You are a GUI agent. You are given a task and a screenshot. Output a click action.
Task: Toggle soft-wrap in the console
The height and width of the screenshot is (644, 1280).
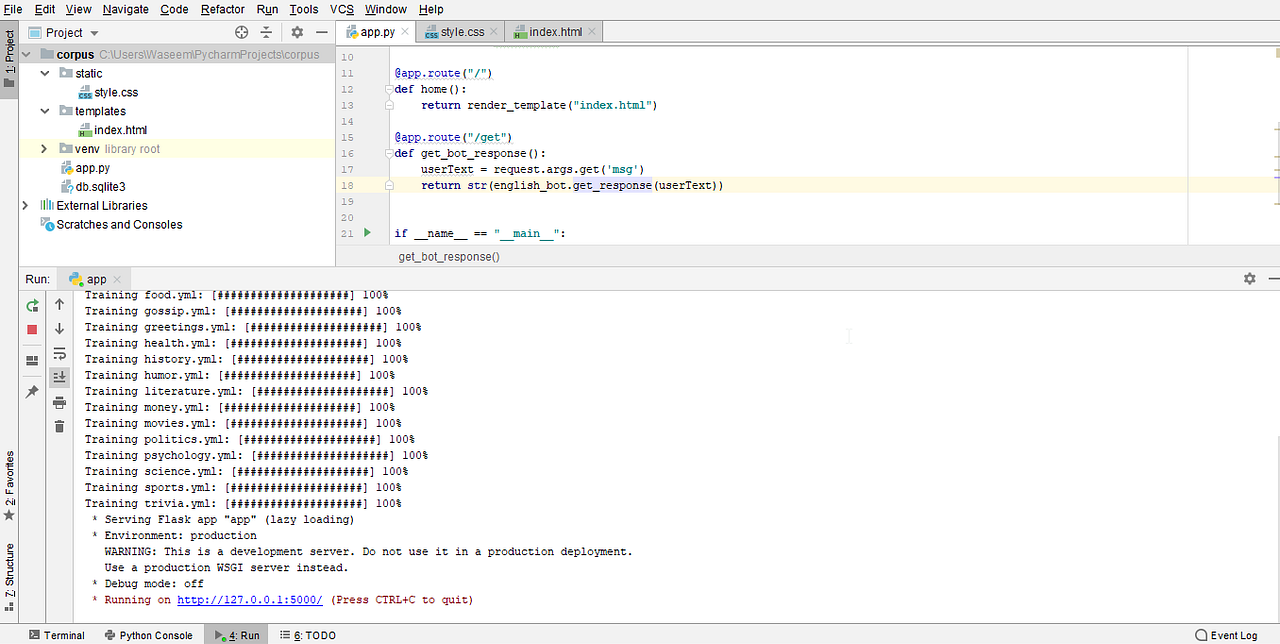point(59,352)
